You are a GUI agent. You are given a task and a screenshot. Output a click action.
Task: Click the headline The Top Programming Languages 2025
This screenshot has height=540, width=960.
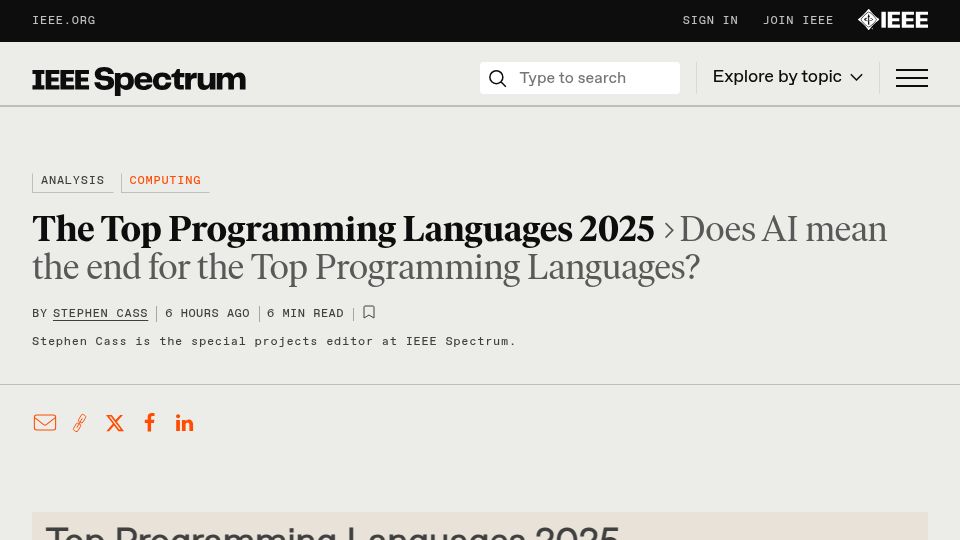coord(343,230)
